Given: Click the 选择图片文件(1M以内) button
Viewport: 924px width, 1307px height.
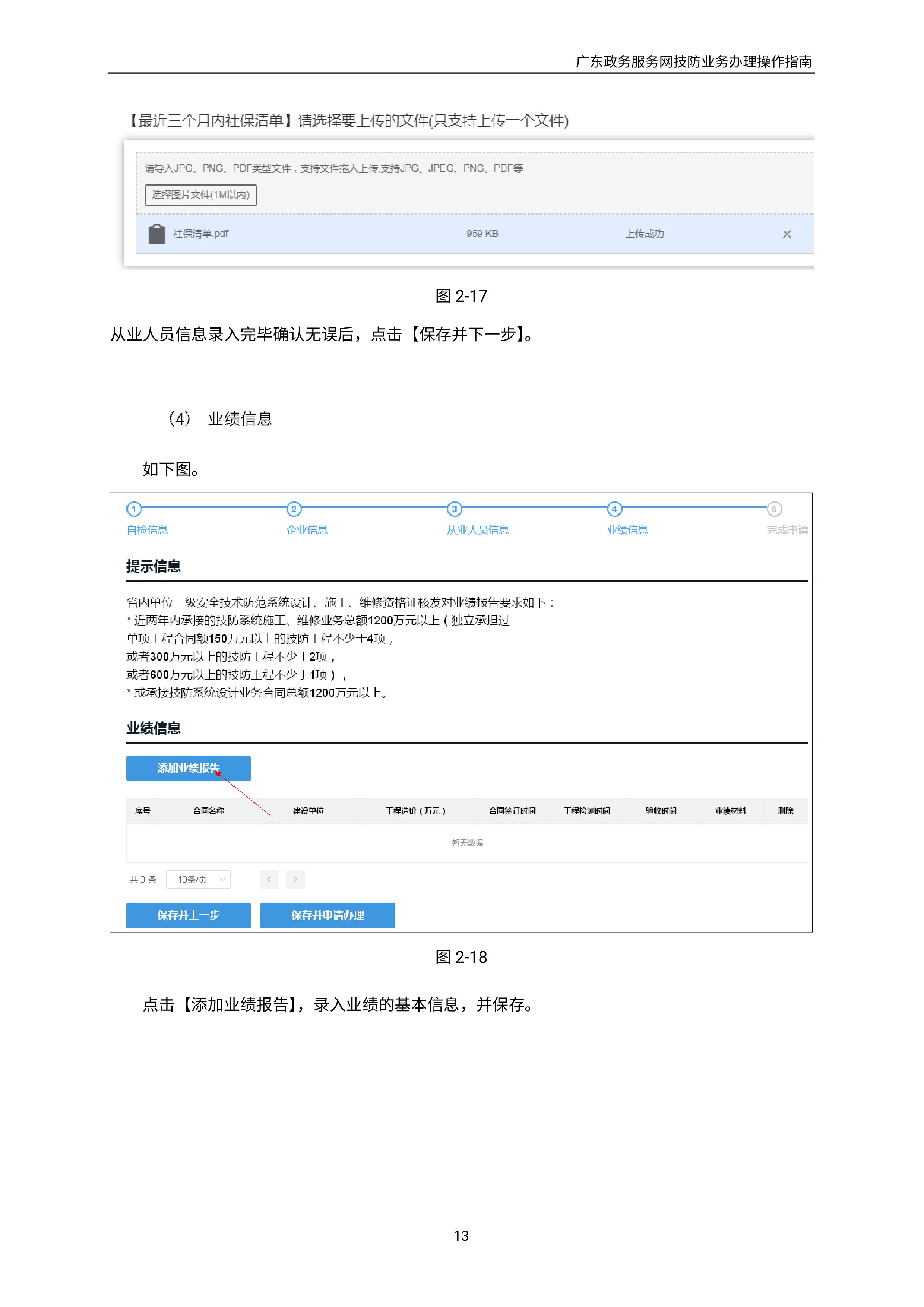Looking at the screenshot, I should (x=200, y=195).
